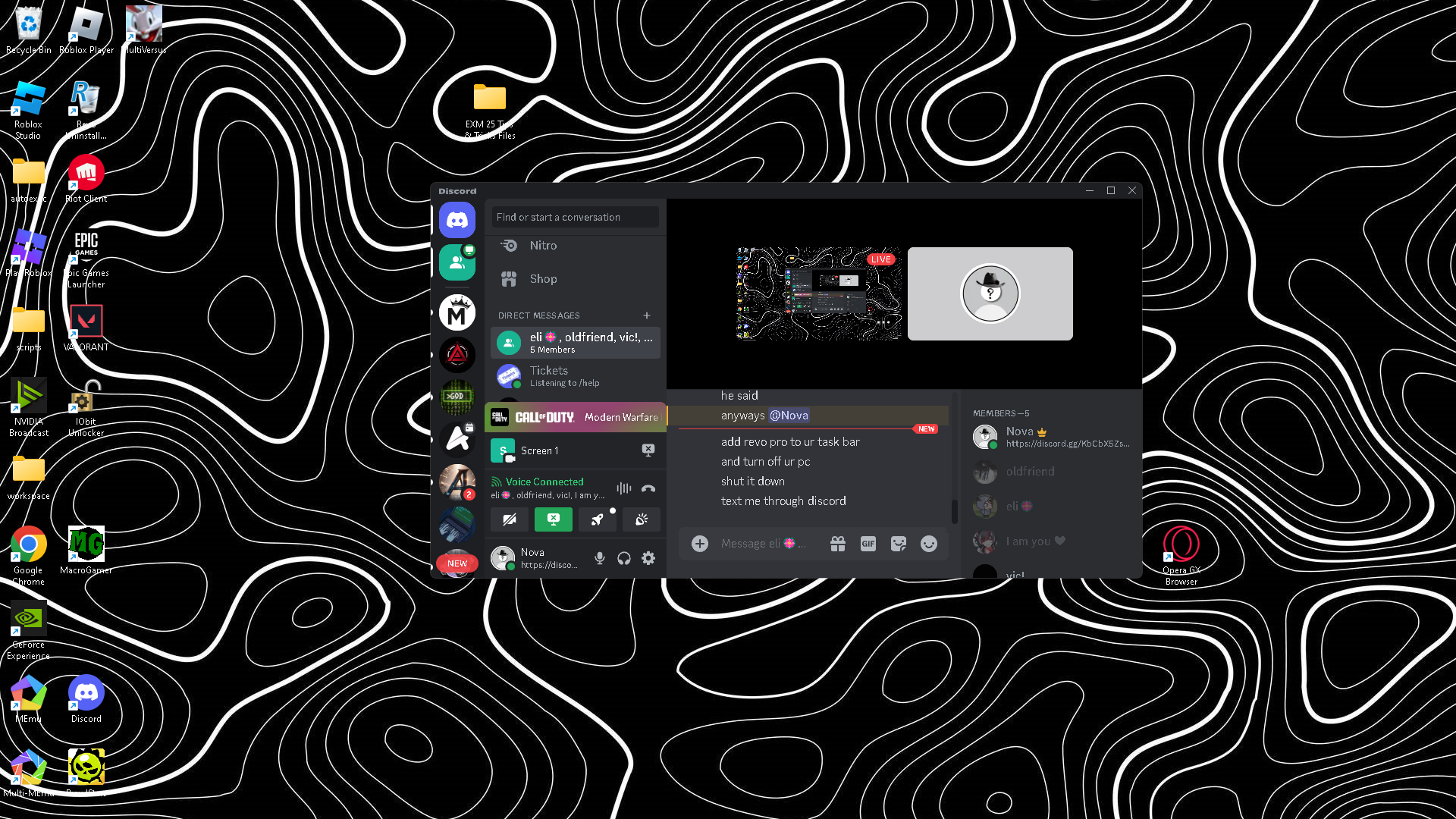Toggle headphone deafen
The image size is (1456, 819).
(623, 558)
